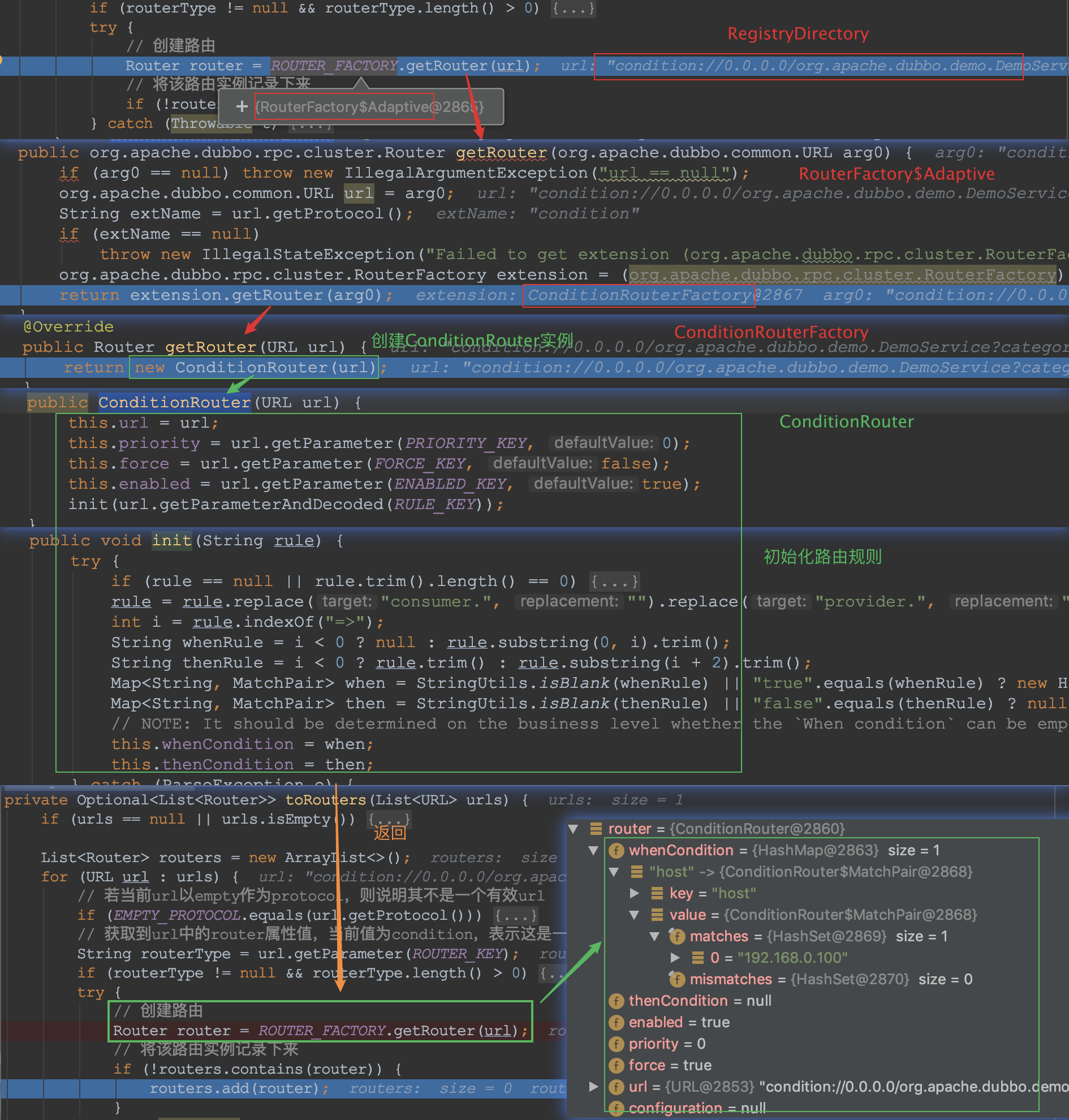Unfold the routerType if-block at the top
This screenshot has width=1069, height=1120.
(x=574, y=8)
